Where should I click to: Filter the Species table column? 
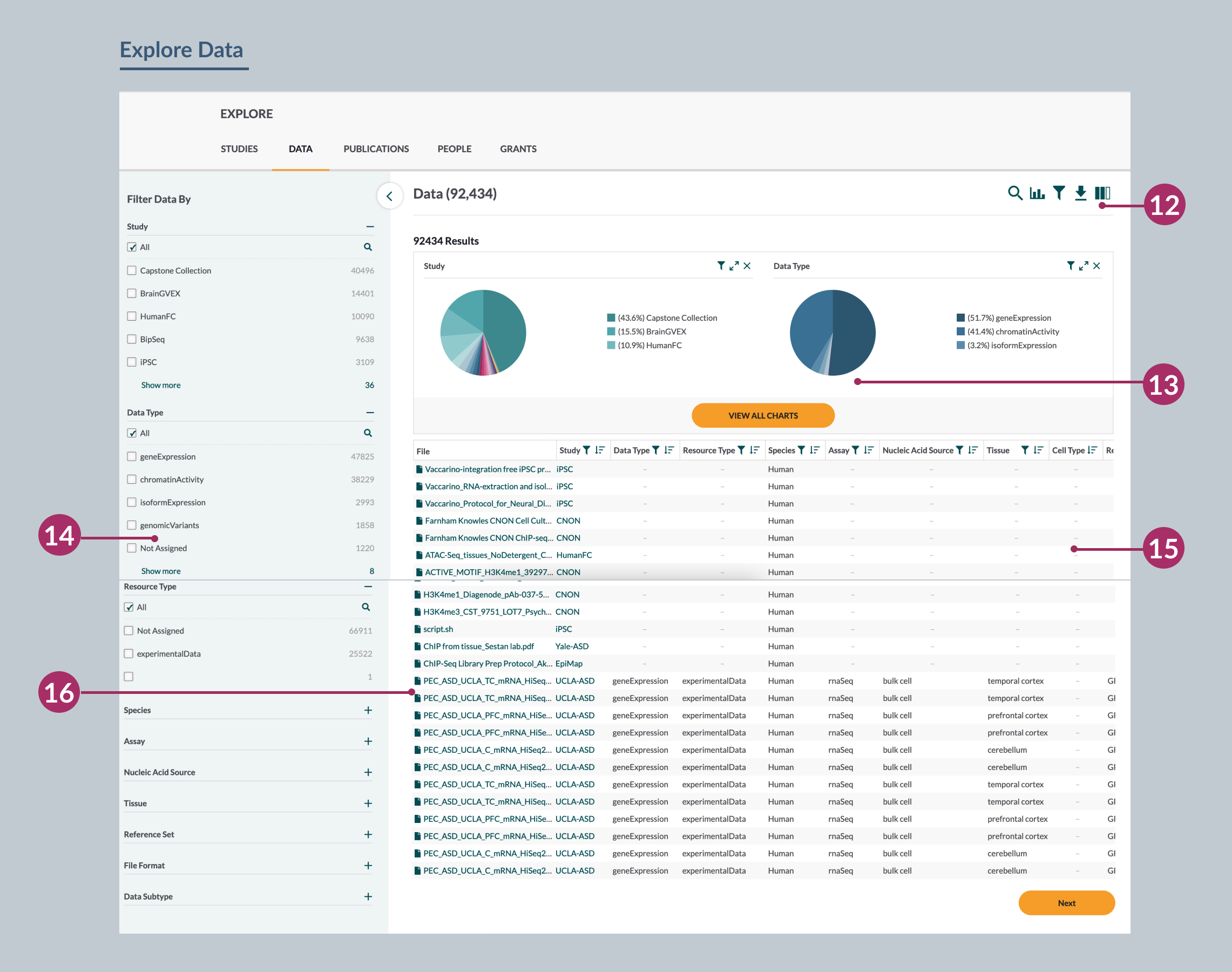801,450
